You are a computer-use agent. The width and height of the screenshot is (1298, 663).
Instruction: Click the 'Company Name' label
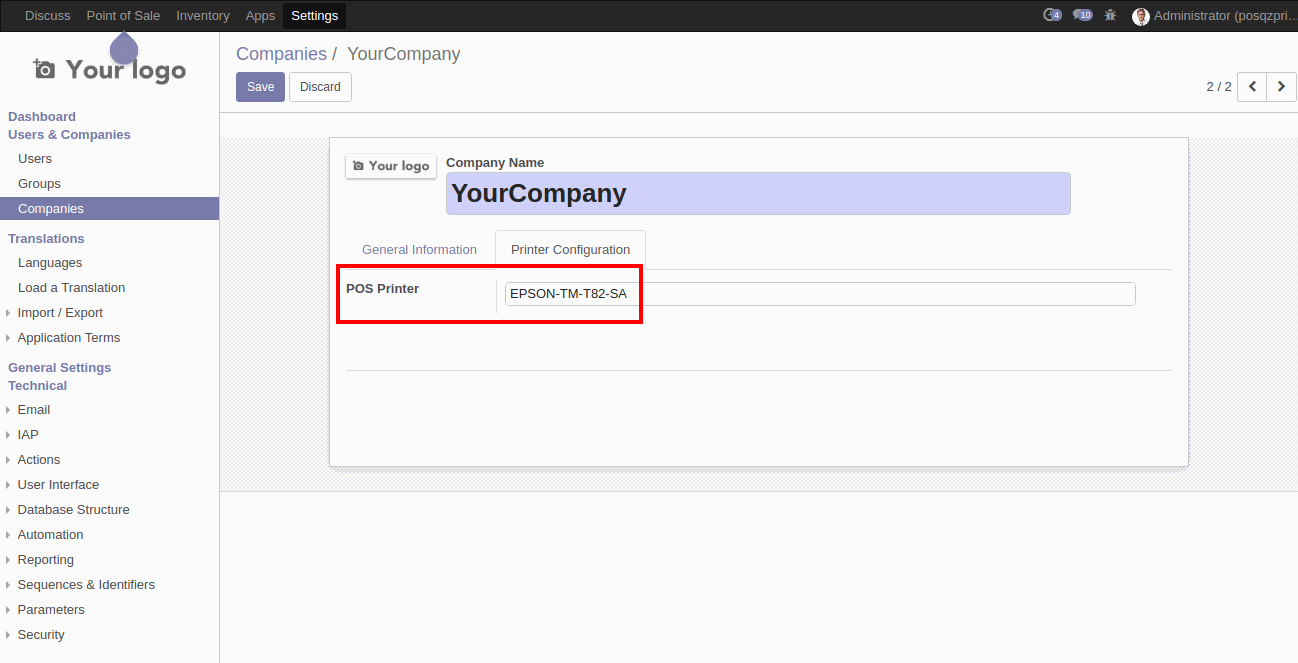[x=495, y=163]
